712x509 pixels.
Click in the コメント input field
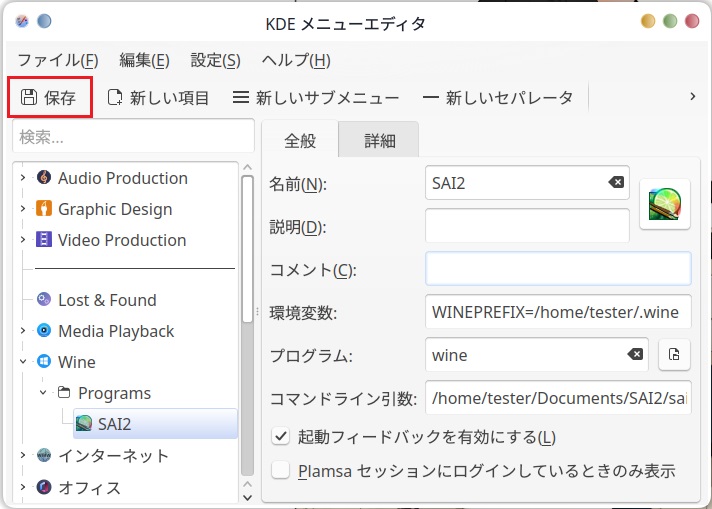557,269
